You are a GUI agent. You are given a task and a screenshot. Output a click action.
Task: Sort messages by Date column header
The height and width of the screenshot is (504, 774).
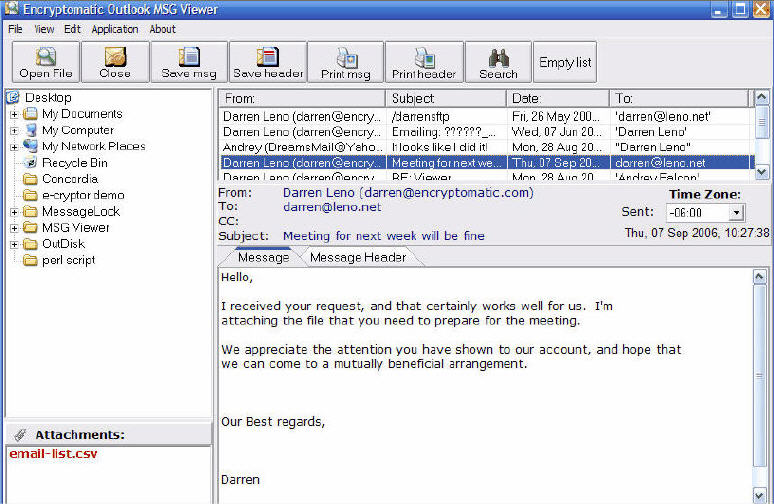(x=558, y=98)
